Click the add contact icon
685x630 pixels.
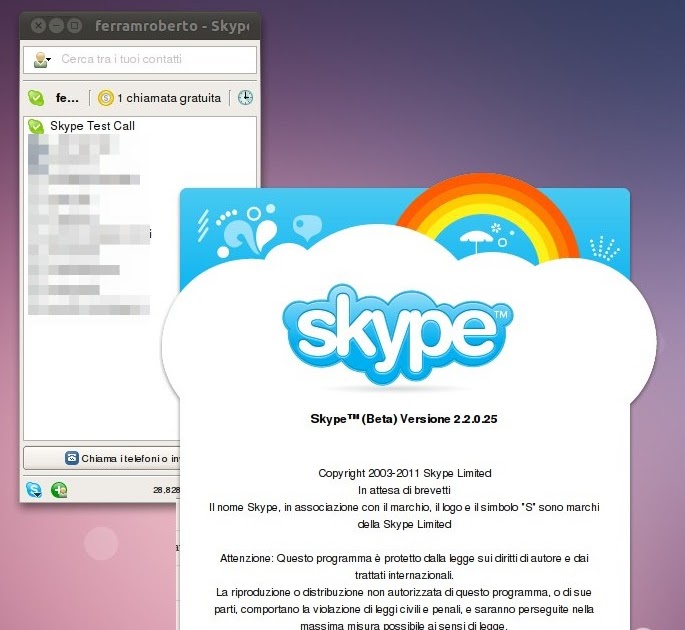(59, 490)
